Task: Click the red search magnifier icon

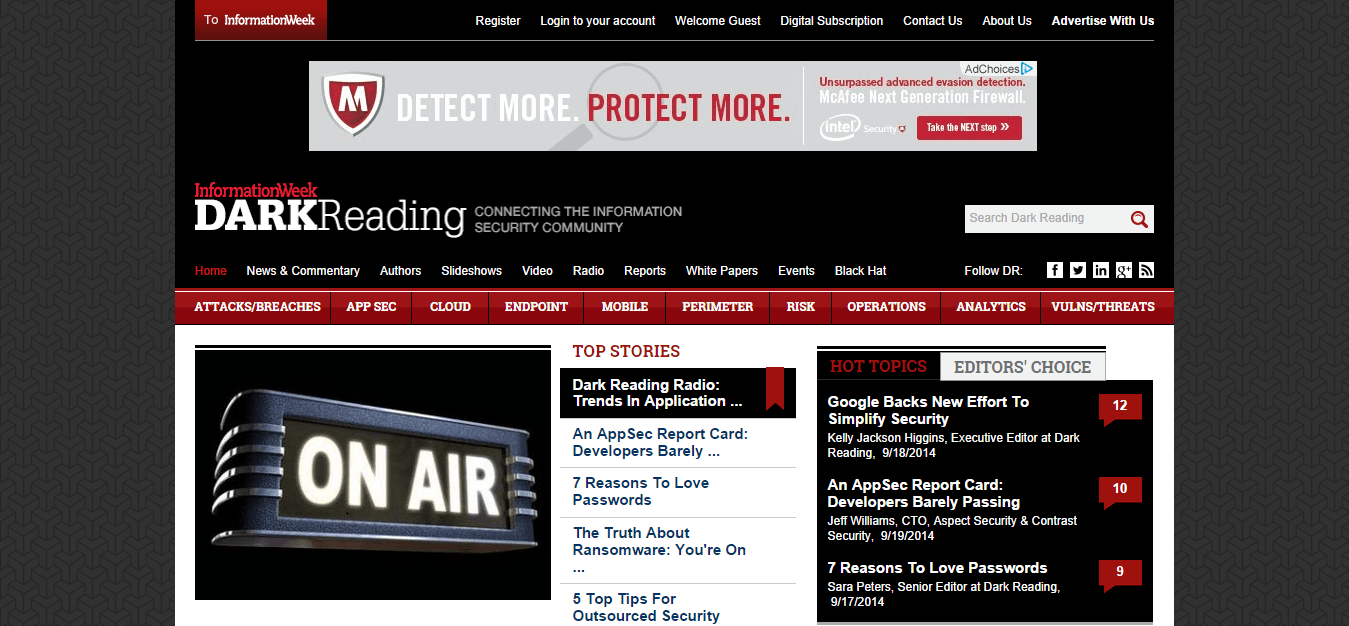Action: coord(1139,219)
